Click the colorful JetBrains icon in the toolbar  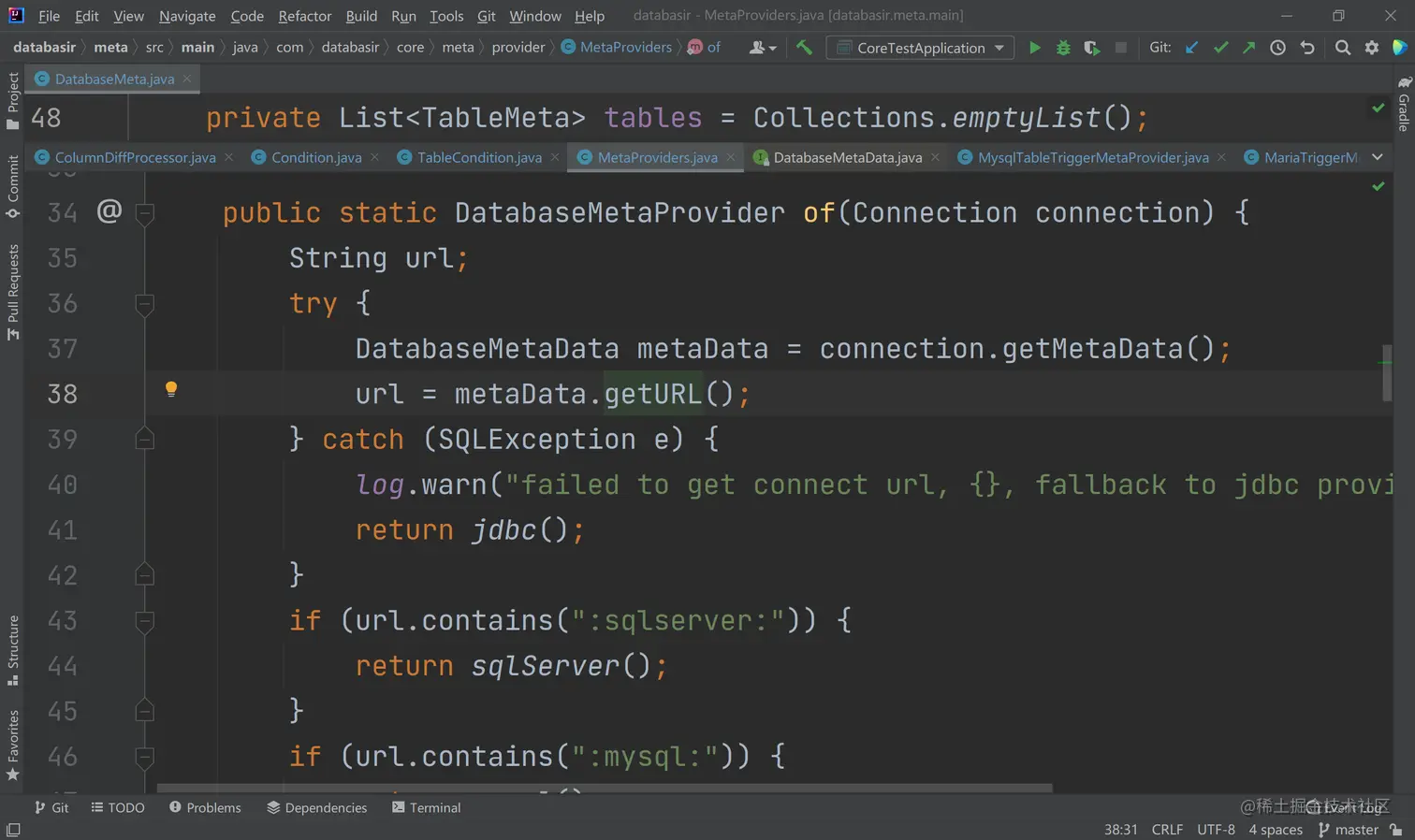1400,48
